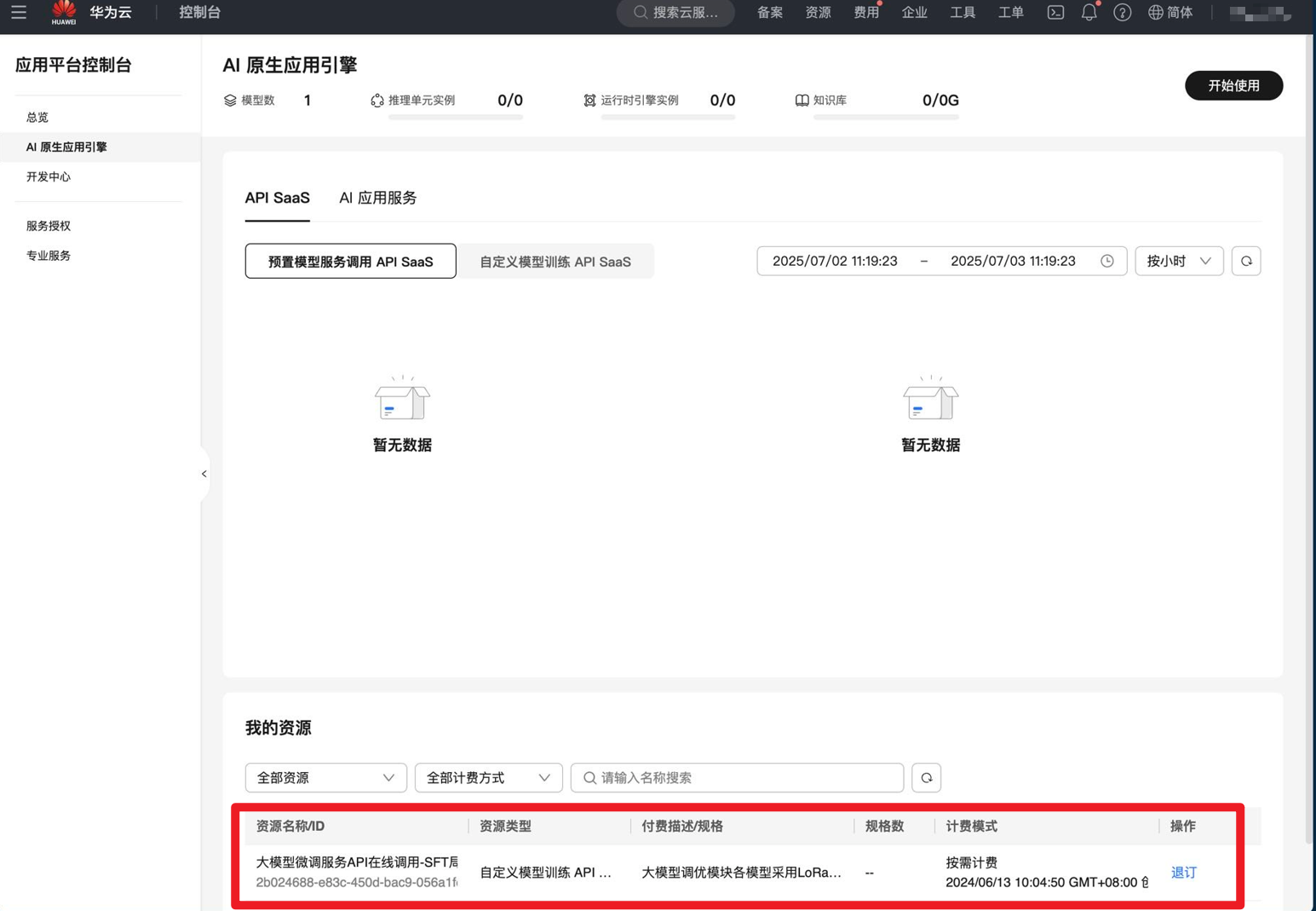Click the search magnifier in resource search
The height and width of the screenshot is (911, 1316).
coord(589,778)
